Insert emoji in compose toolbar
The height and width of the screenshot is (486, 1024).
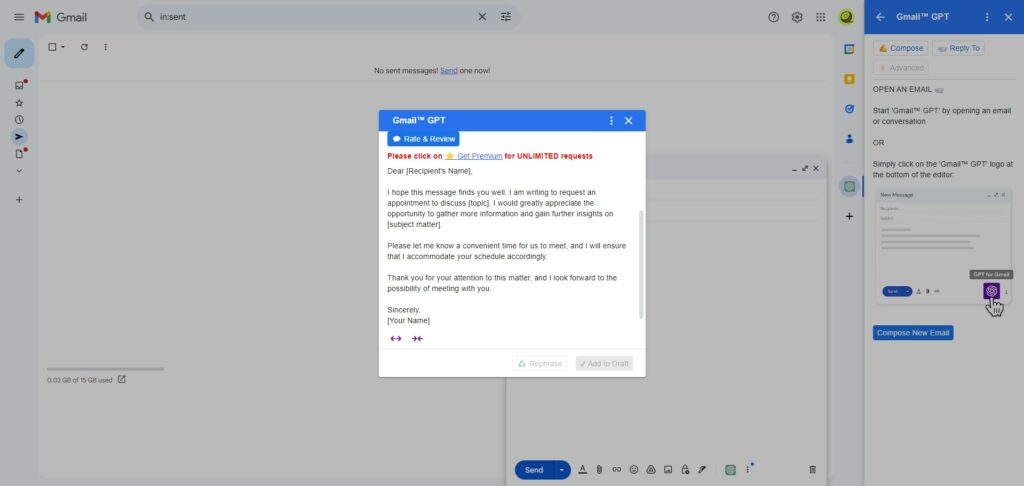(633, 470)
